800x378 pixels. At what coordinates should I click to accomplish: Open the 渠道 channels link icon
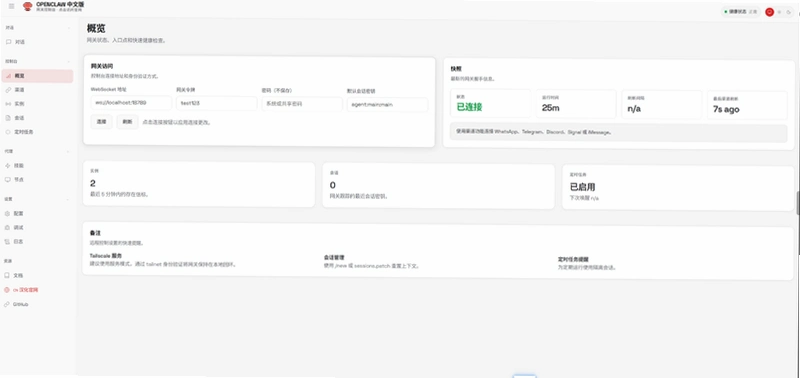(x=8, y=90)
